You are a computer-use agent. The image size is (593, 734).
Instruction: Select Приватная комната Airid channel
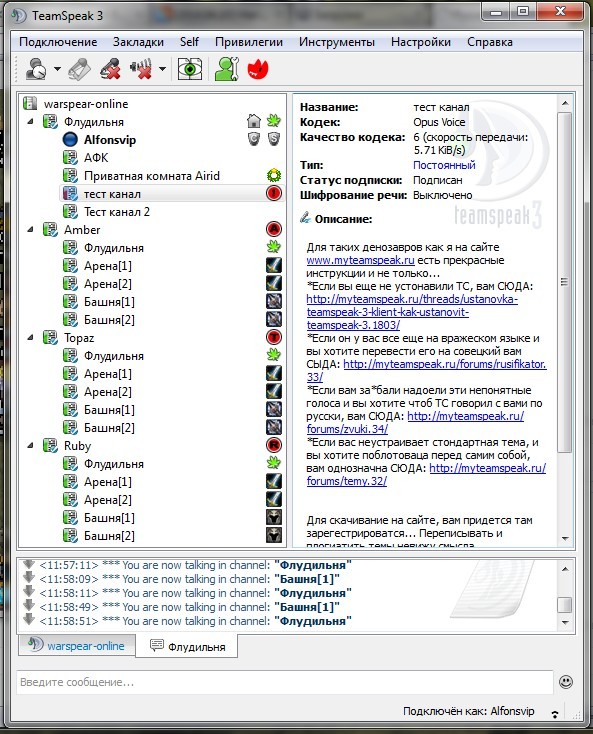pos(151,176)
